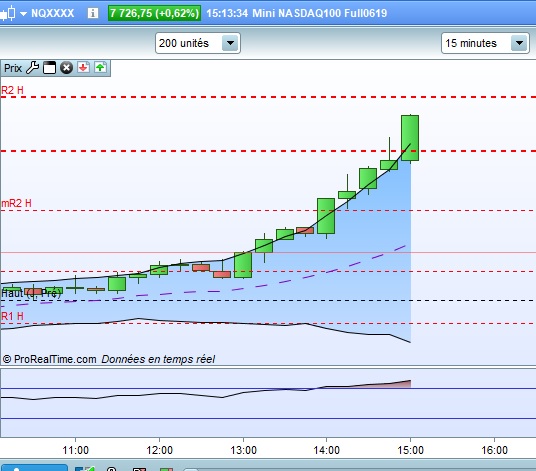This screenshot has width=536, height=471.
Task: Click the 15:13:34 clock text
Action: pos(227,13)
